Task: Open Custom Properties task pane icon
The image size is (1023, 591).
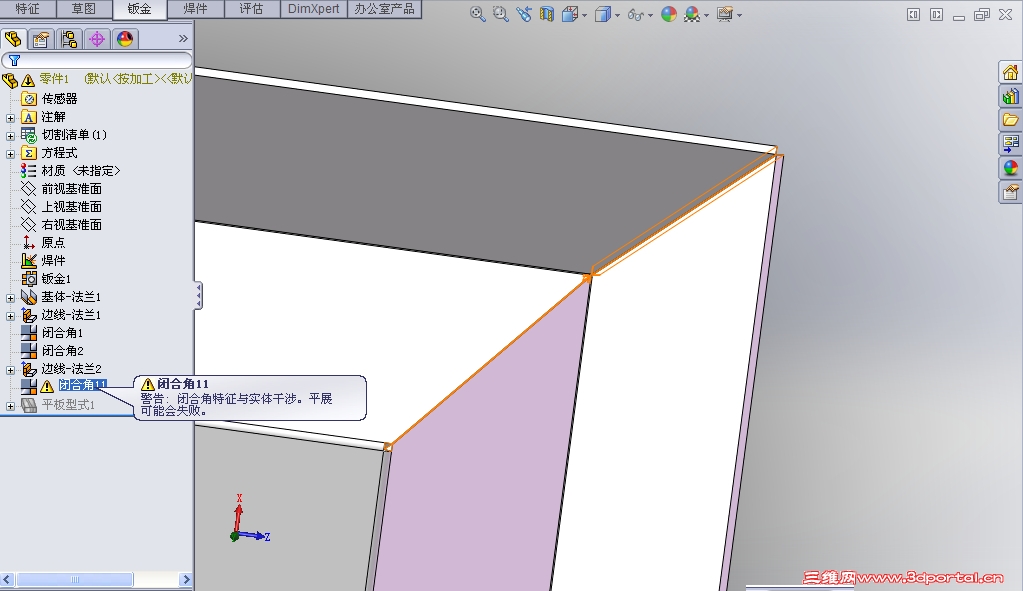Action: click(1011, 192)
